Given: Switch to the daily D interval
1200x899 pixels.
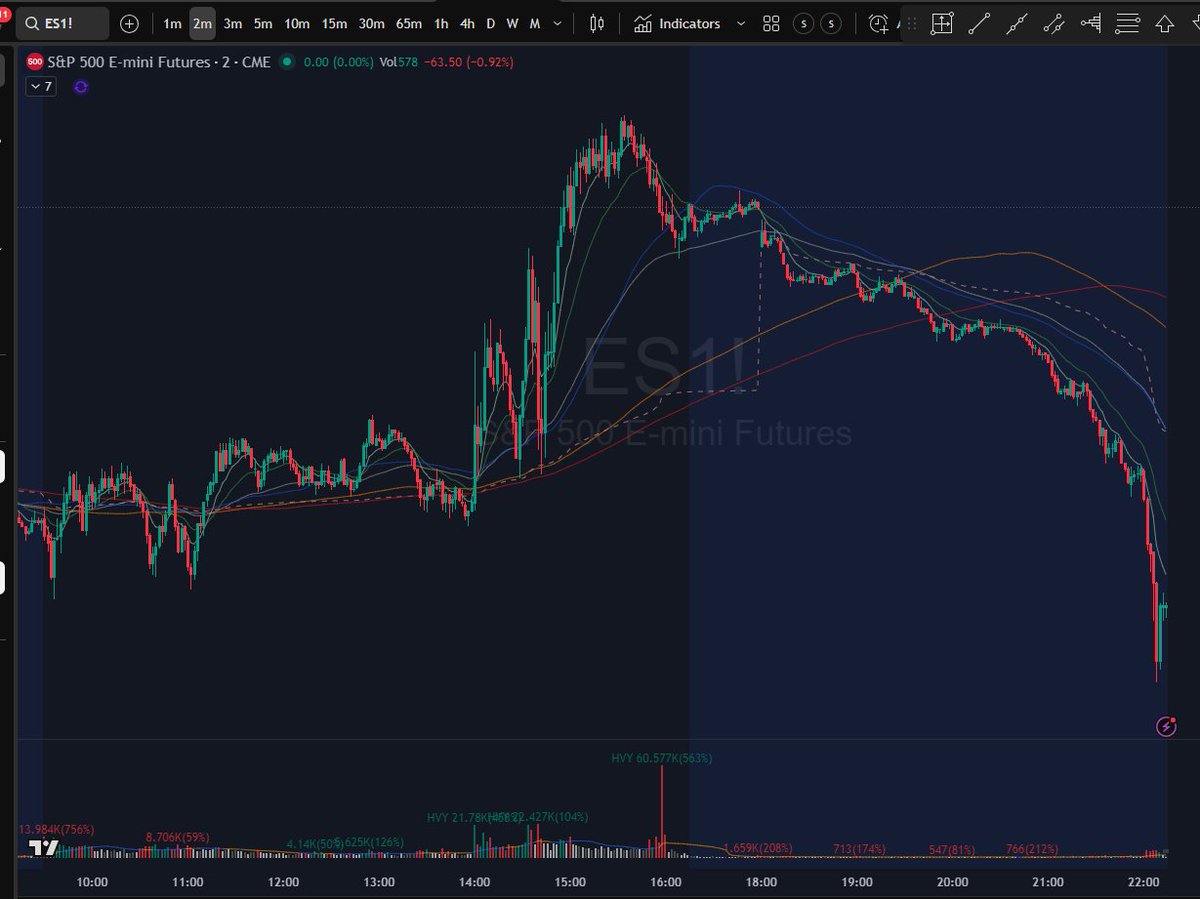Looking at the screenshot, I should tap(490, 23).
